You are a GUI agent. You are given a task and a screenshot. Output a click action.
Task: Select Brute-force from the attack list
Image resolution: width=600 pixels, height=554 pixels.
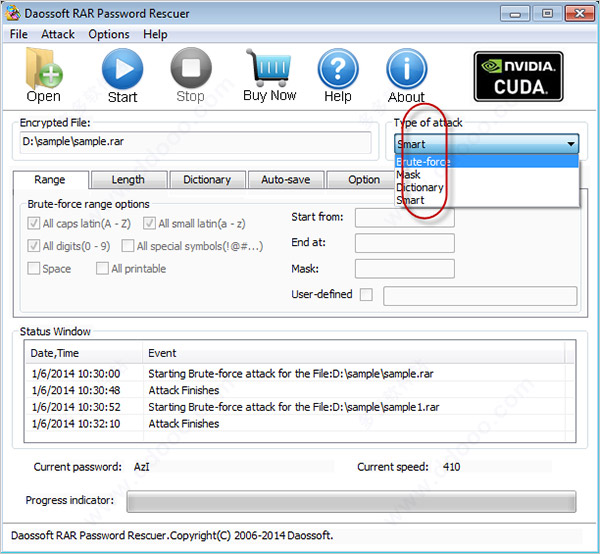[x=486, y=161]
